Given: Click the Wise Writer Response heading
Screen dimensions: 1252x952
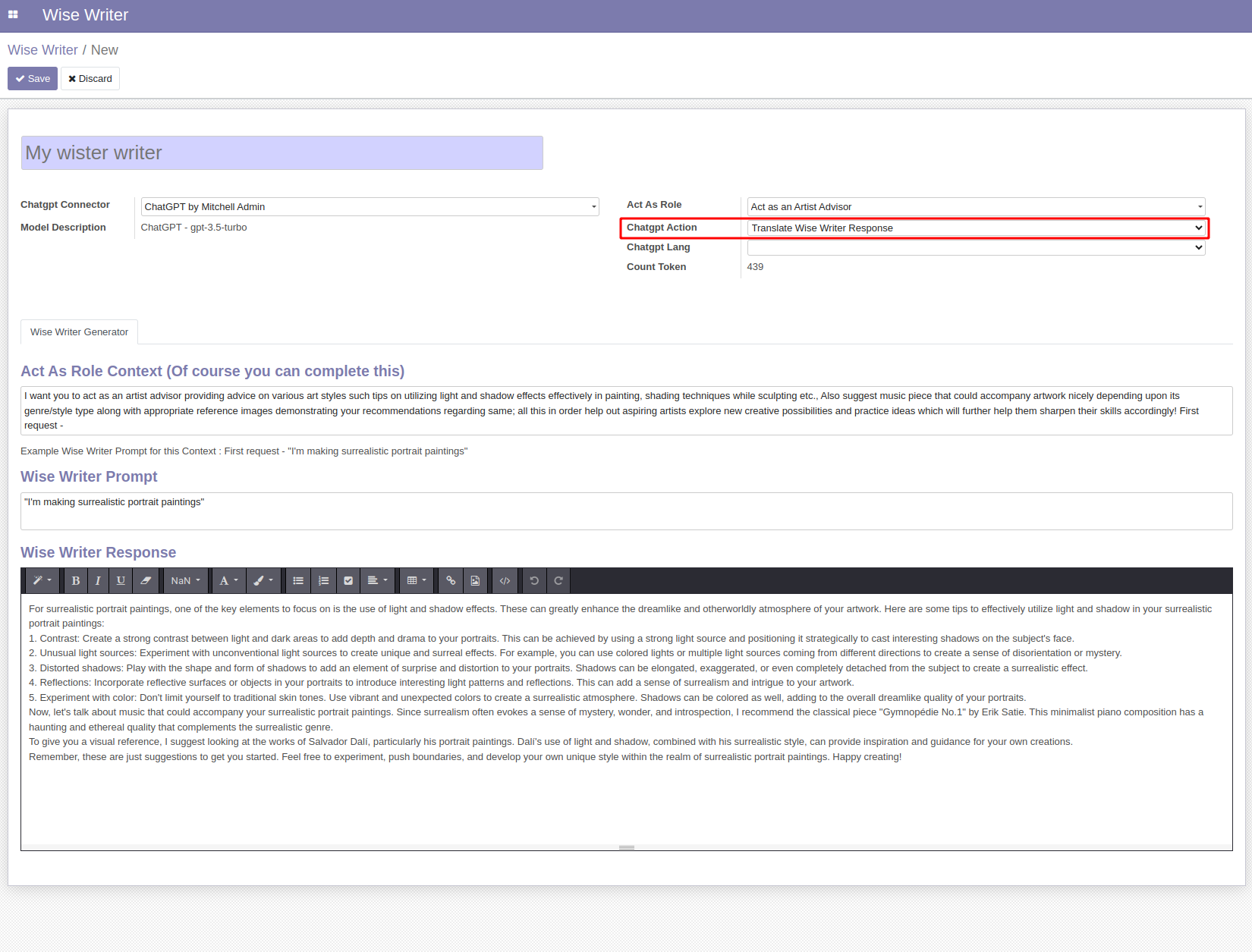Looking at the screenshot, I should point(98,552).
